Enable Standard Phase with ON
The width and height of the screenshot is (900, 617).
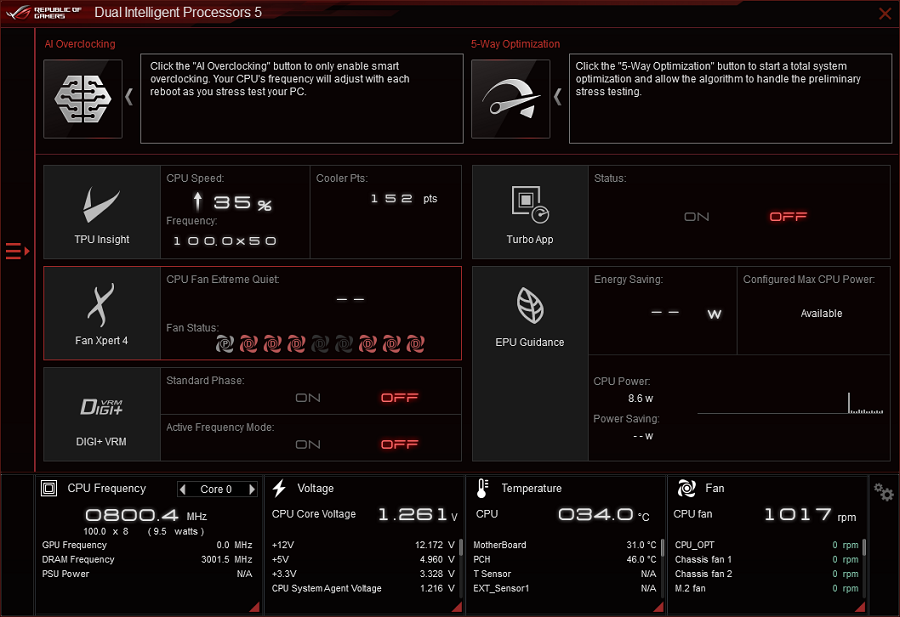[x=308, y=398]
